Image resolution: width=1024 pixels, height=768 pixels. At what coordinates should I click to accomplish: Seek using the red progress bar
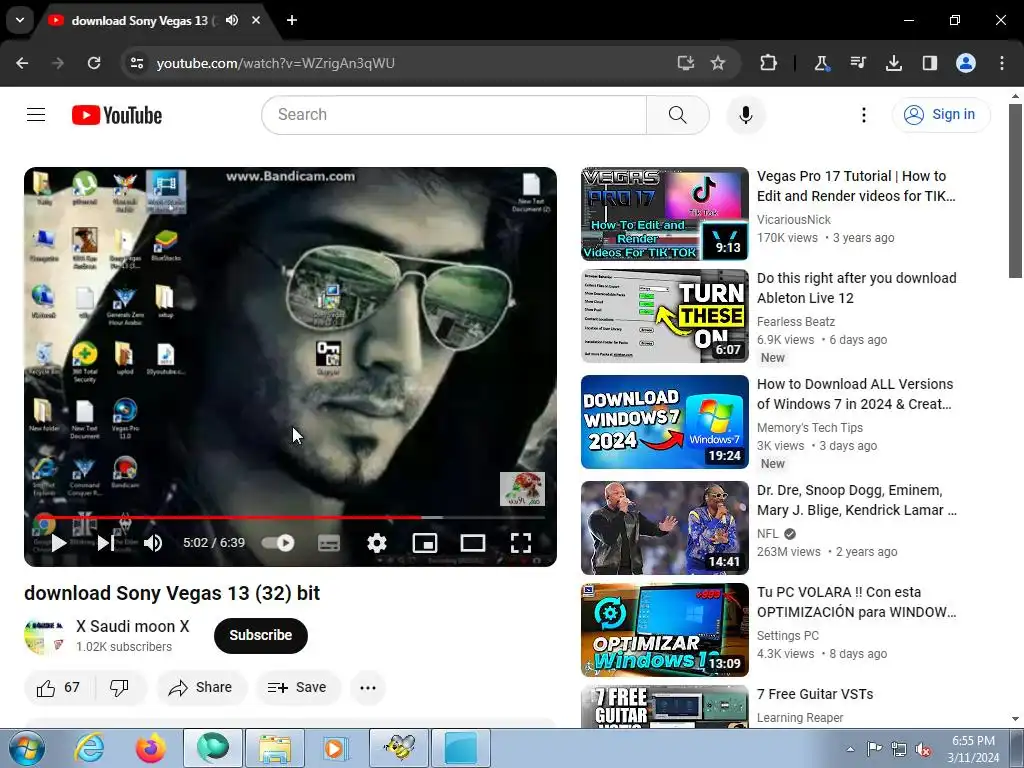coord(291,517)
